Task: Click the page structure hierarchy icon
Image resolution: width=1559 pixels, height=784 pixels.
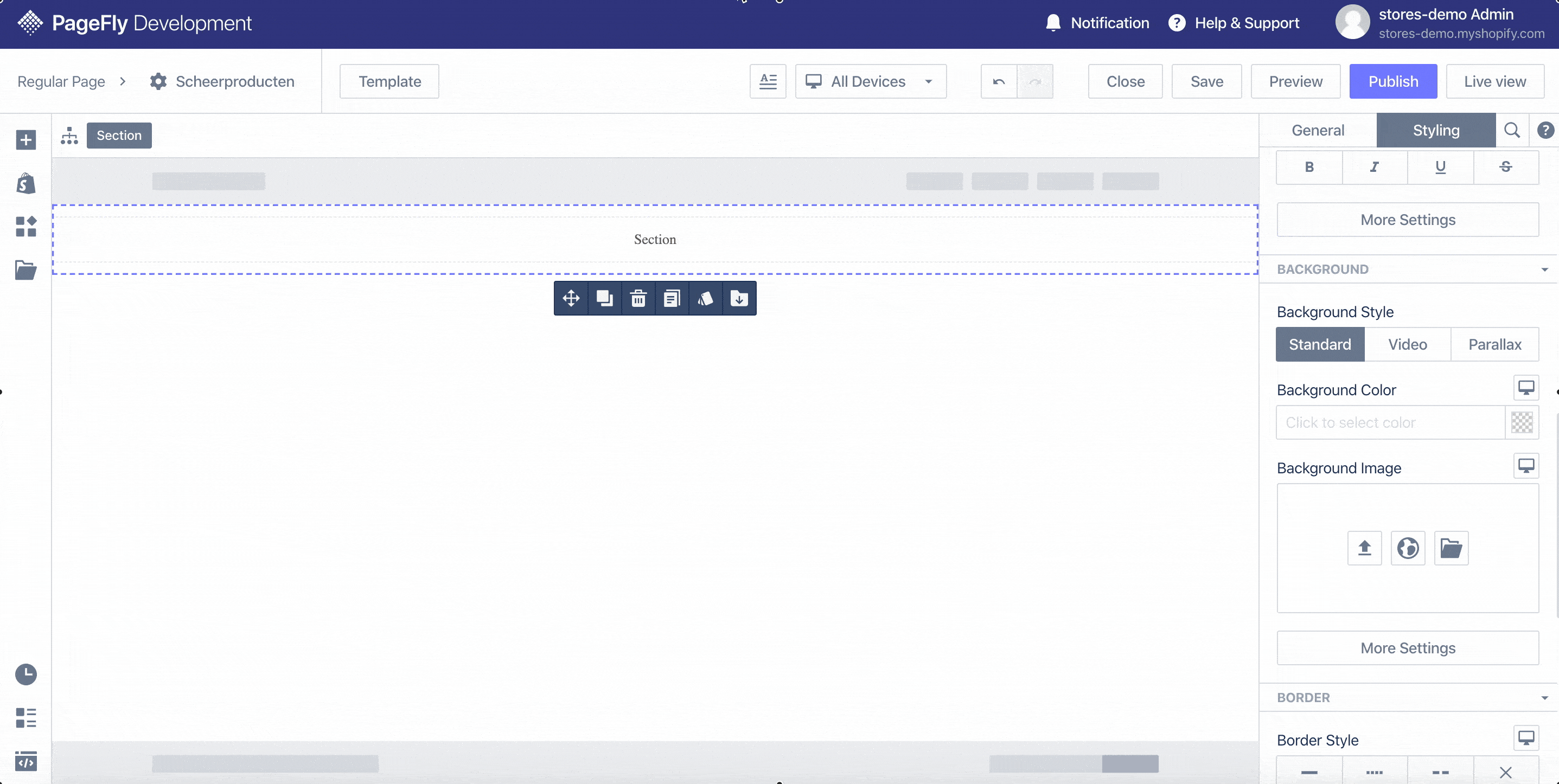Action: coord(69,136)
